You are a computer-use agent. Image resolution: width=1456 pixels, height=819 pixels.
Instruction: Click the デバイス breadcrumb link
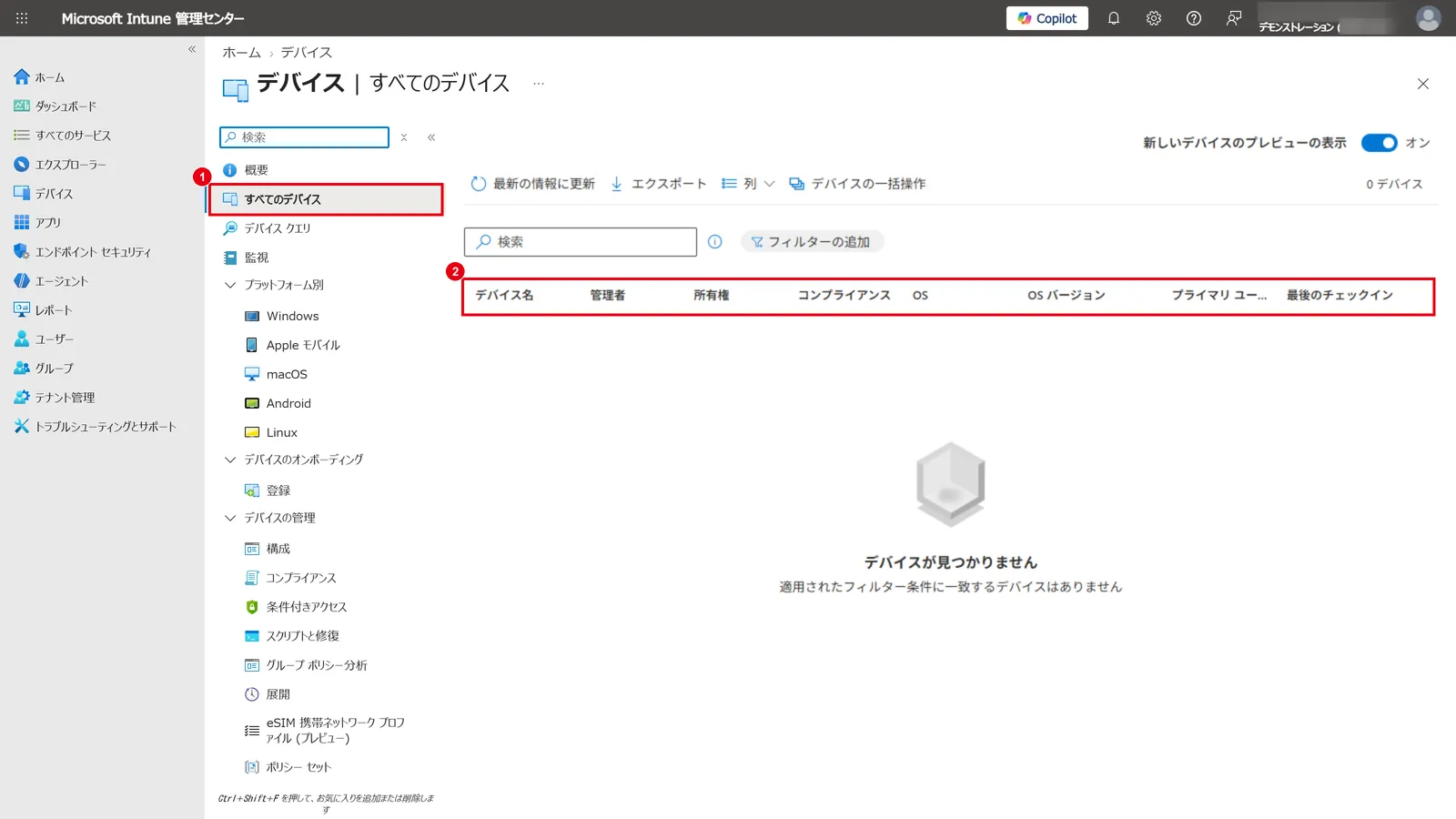coord(306,53)
